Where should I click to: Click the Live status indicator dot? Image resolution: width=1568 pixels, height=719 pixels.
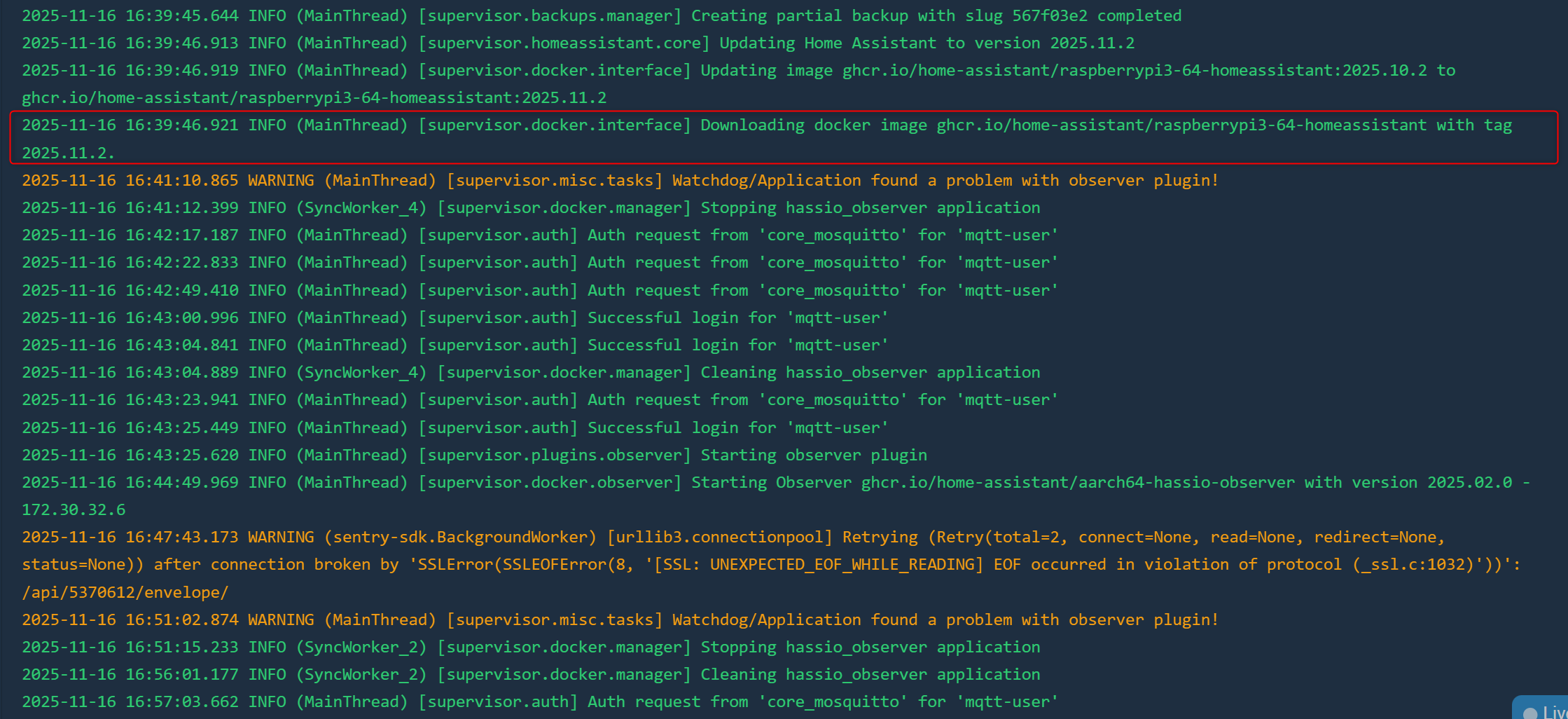1530,713
